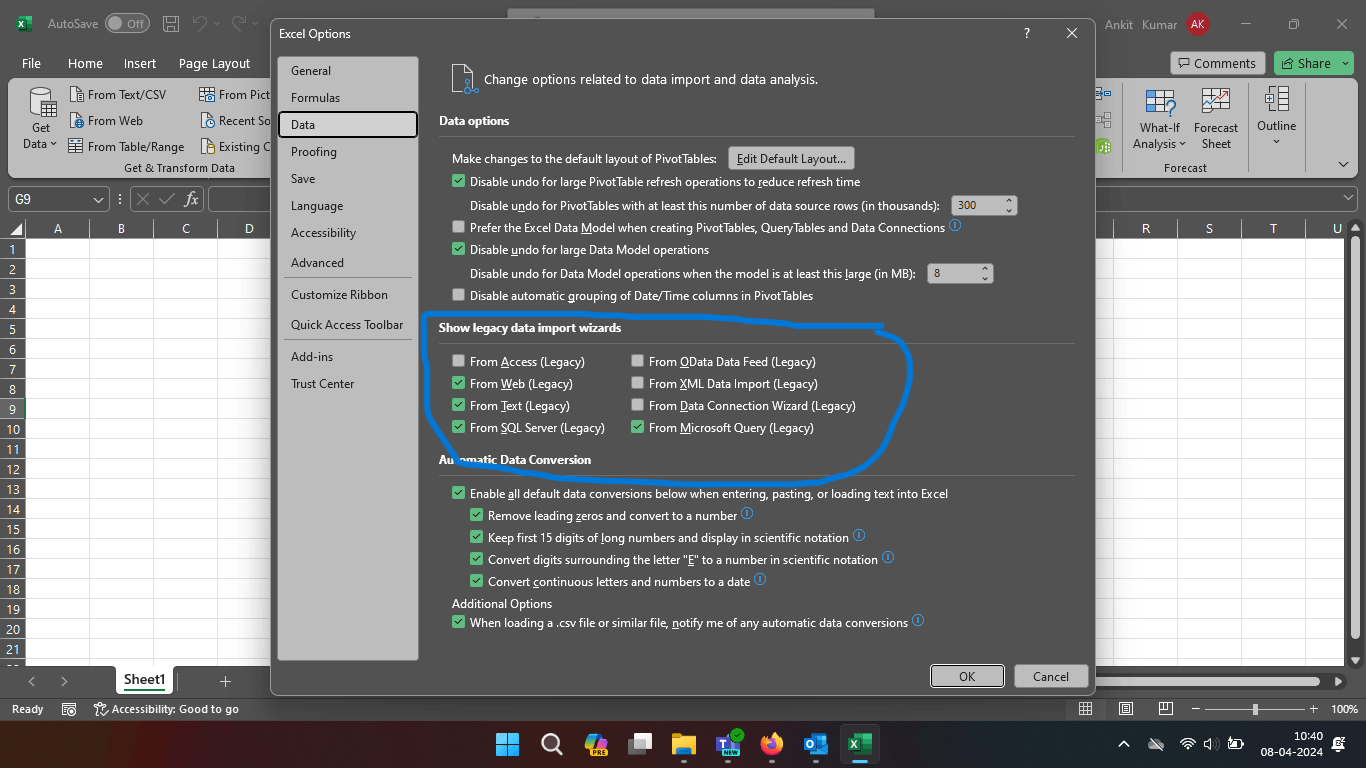The height and width of the screenshot is (768, 1366).
Task: Click Edit Default Layout button
Action: coord(791,158)
